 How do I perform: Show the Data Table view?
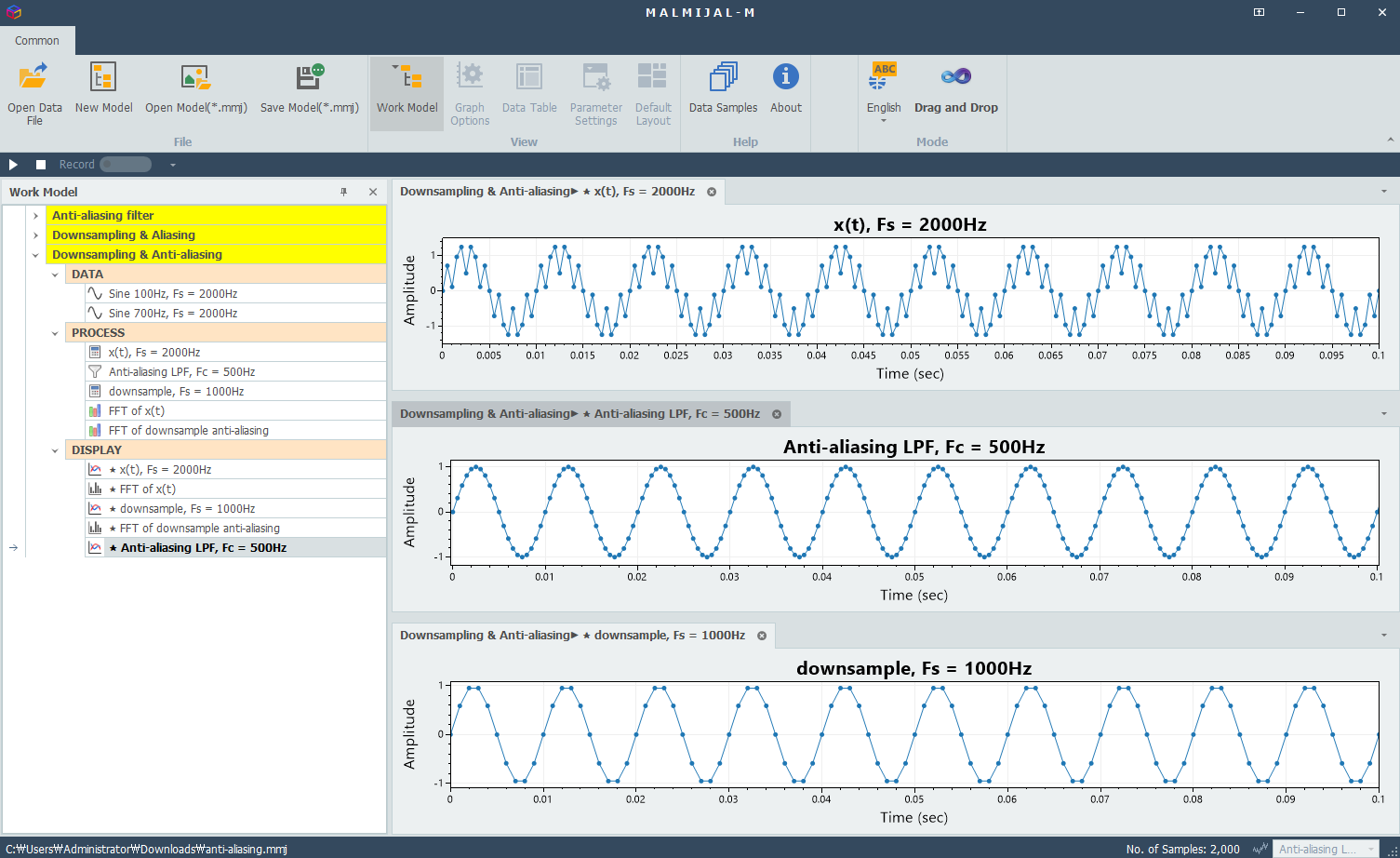(x=529, y=89)
